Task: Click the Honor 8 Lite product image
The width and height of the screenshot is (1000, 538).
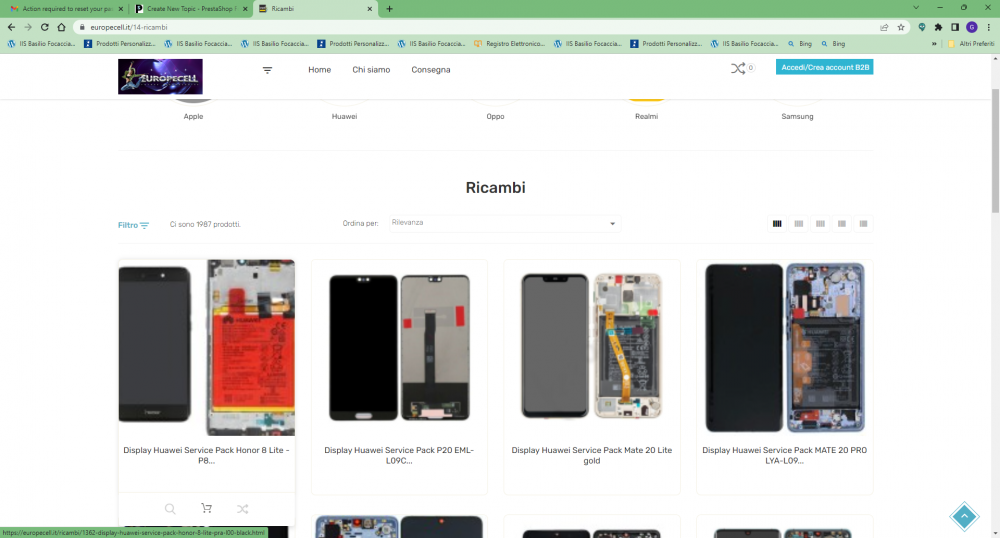Action: [207, 347]
